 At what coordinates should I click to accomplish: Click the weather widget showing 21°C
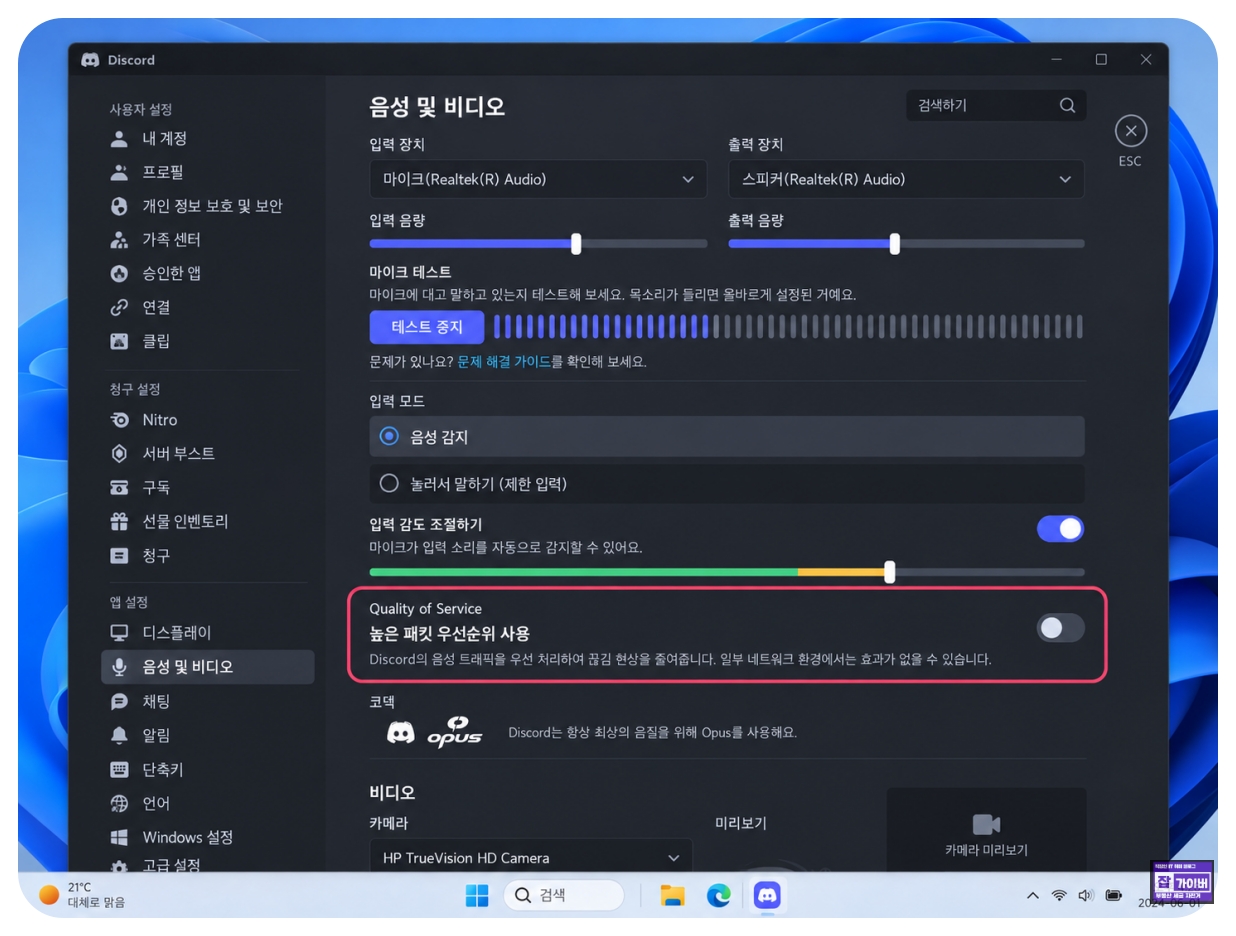[x=83, y=895]
